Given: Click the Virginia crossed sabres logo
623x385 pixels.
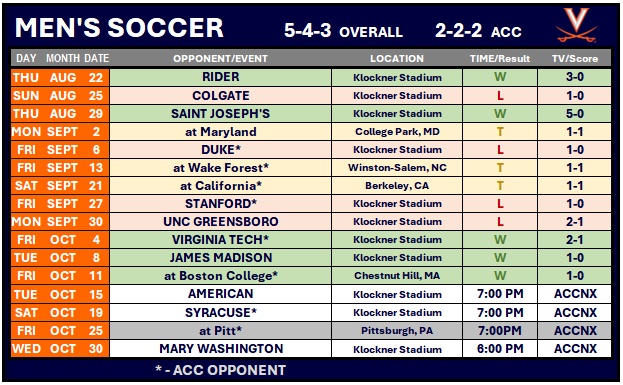Looking at the screenshot, I should click(576, 25).
